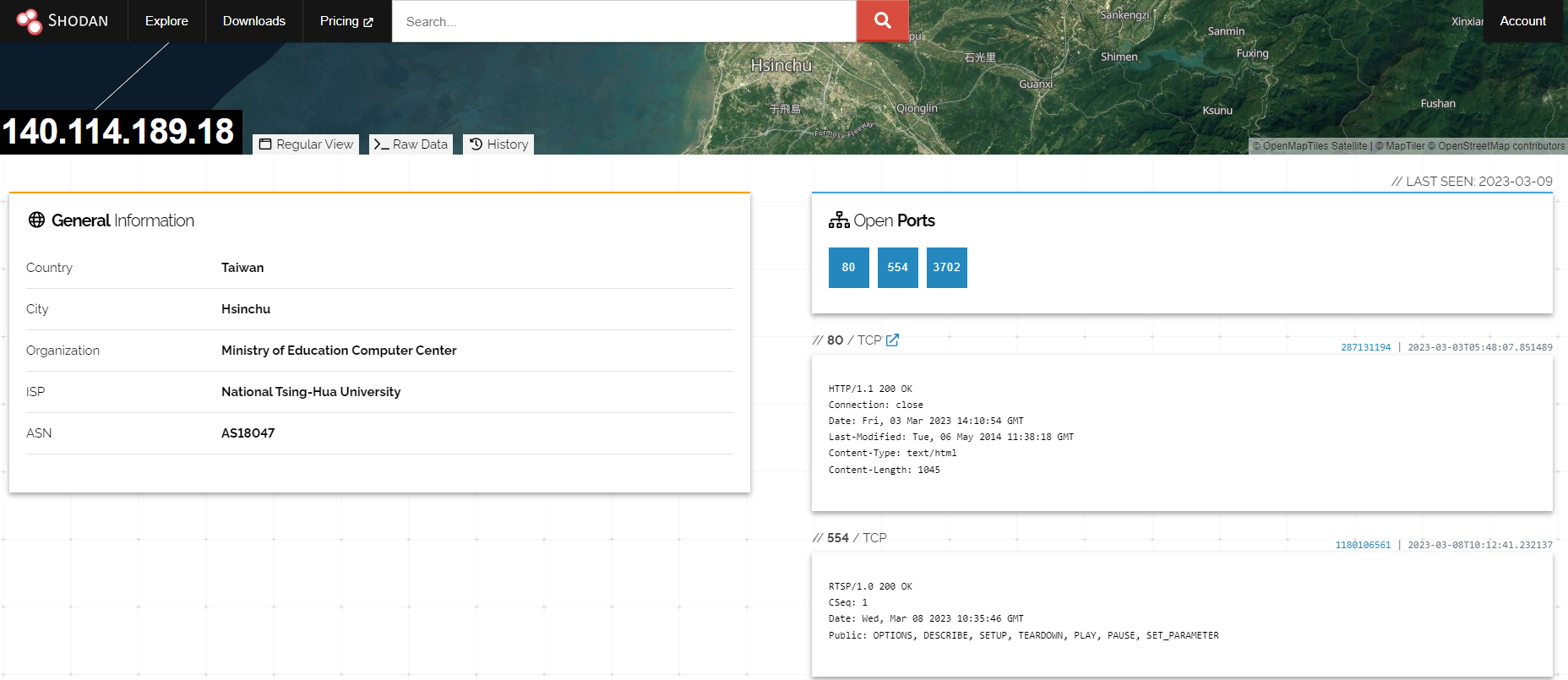Switch to the Regular View tab
Image resolution: width=1568 pixels, height=680 pixels.
coord(306,144)
